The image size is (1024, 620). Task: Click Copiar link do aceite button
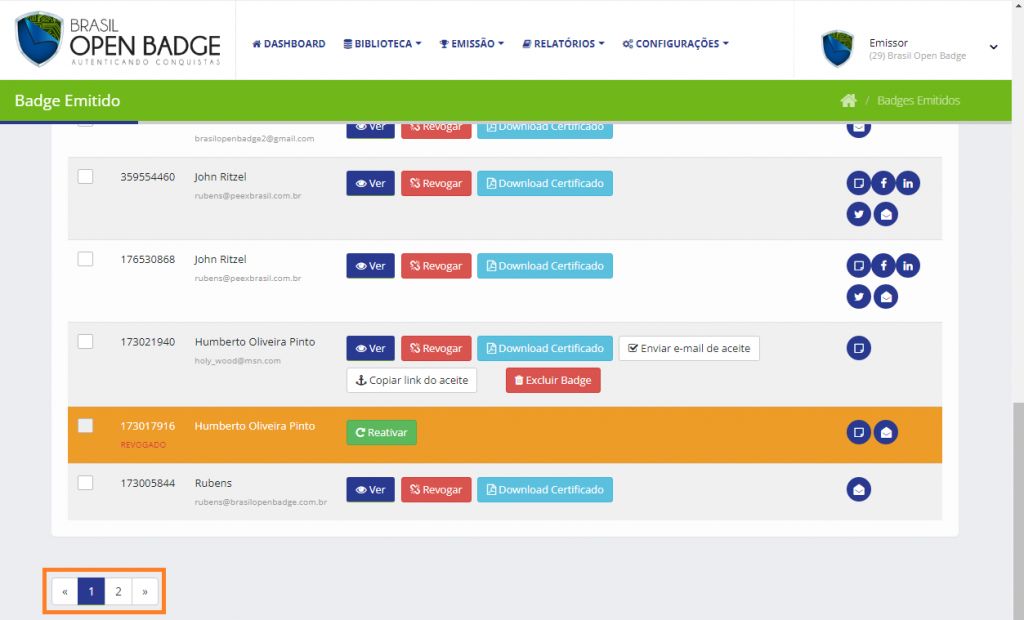412,381
